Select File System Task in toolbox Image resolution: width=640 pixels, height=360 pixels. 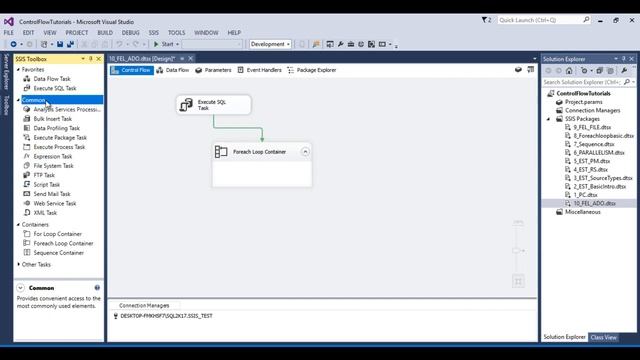[53, 166]
